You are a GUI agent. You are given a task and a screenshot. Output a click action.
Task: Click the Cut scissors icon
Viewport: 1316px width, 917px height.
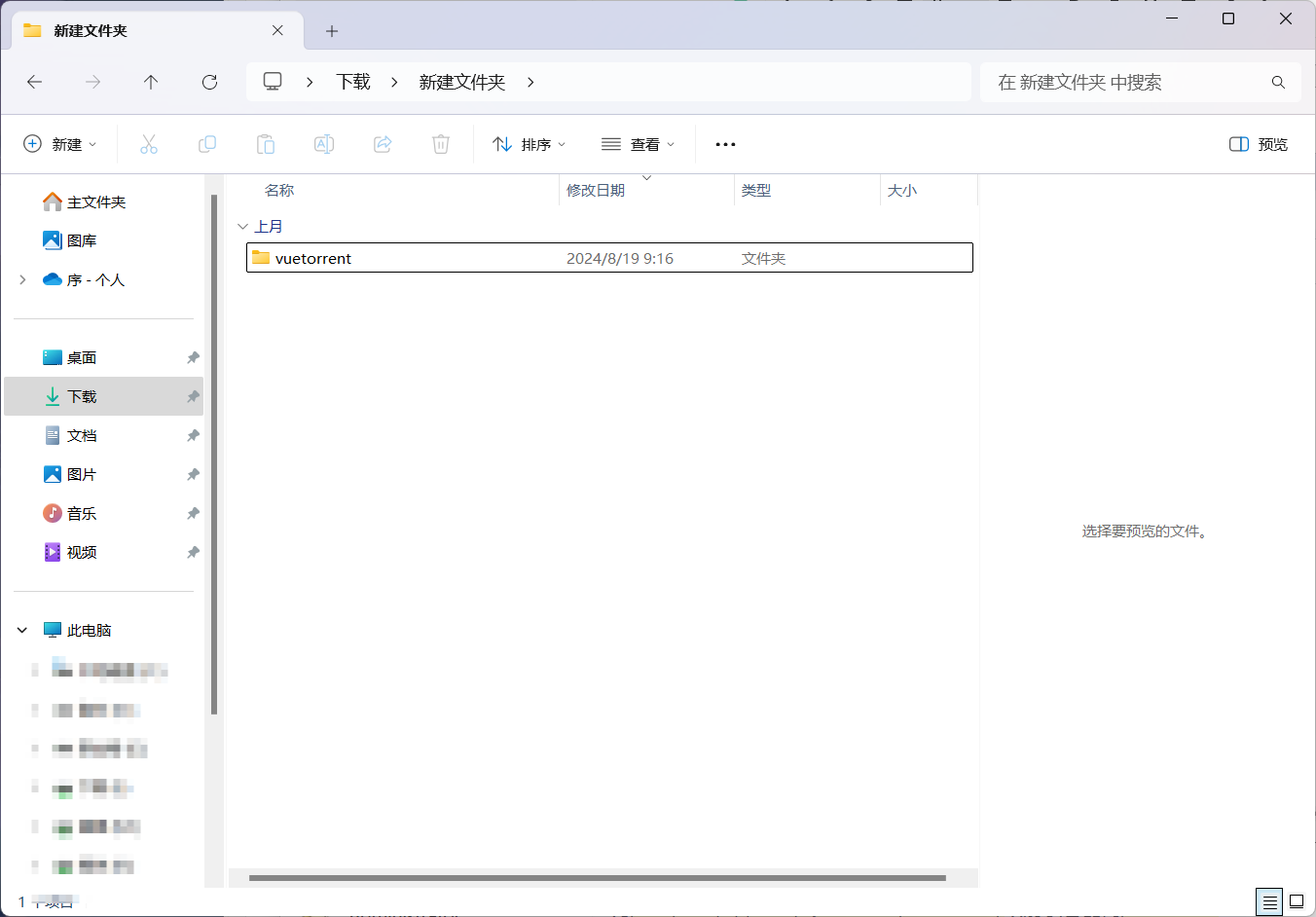pos(149,144)
